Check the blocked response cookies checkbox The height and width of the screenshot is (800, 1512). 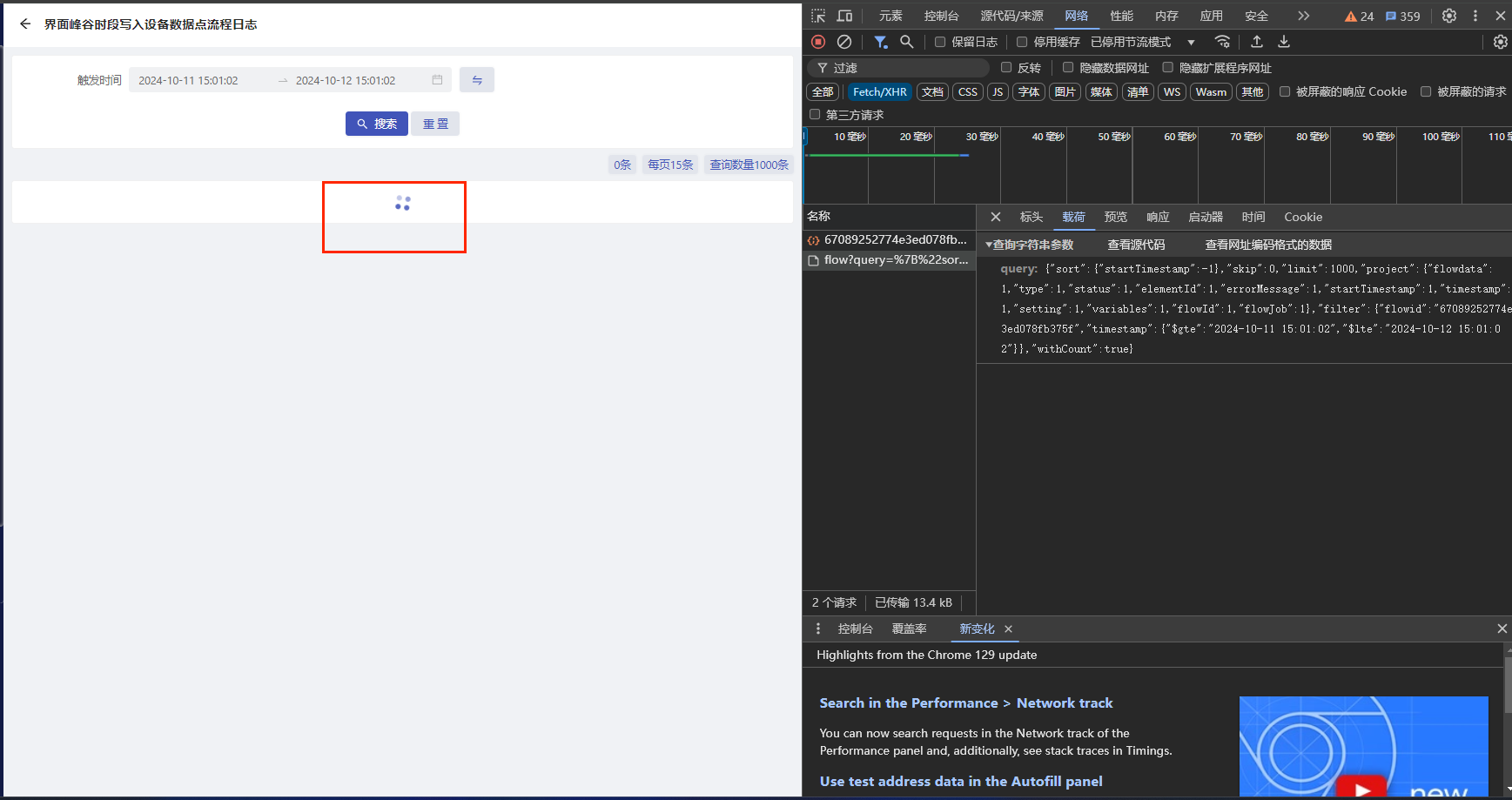pos(1285,91)
